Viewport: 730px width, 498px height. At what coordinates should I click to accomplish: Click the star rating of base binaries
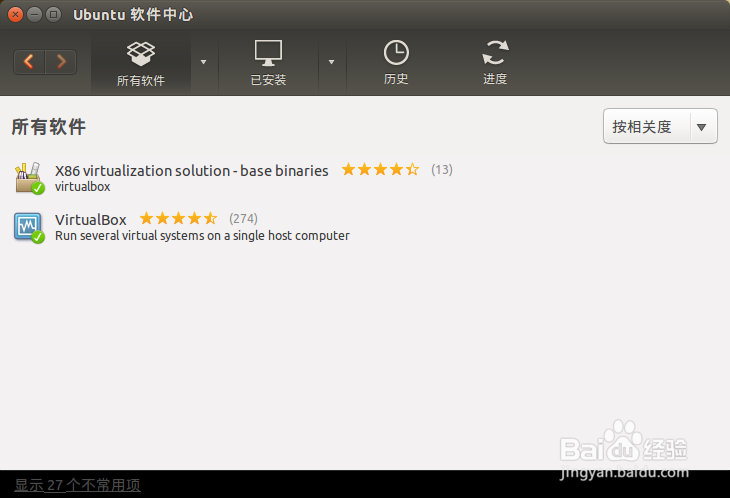click(x=380, y=169)
